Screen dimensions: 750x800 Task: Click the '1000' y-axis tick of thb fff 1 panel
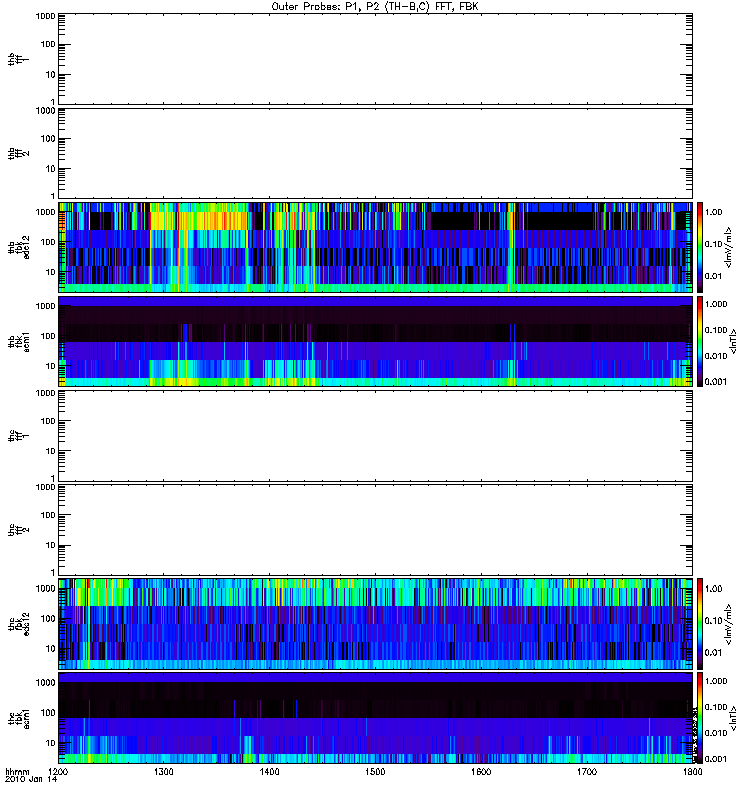(45, 17)
